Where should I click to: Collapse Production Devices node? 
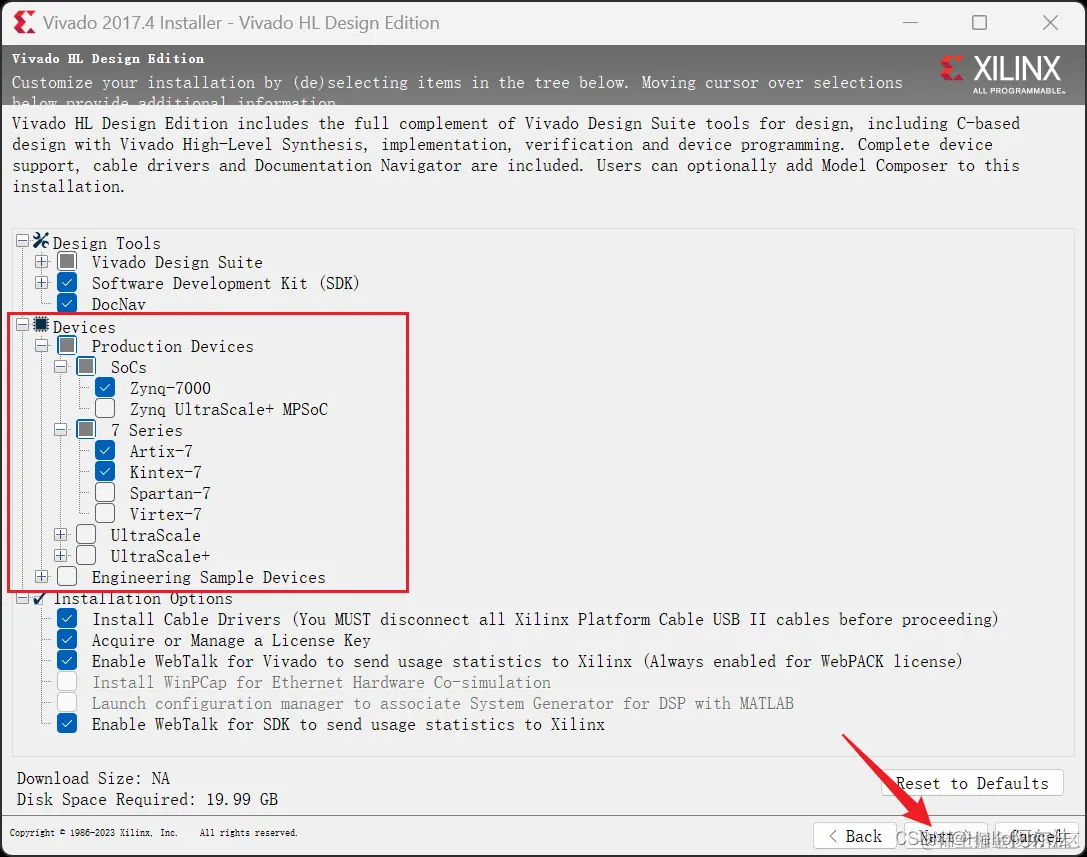(x=42, y=345)
